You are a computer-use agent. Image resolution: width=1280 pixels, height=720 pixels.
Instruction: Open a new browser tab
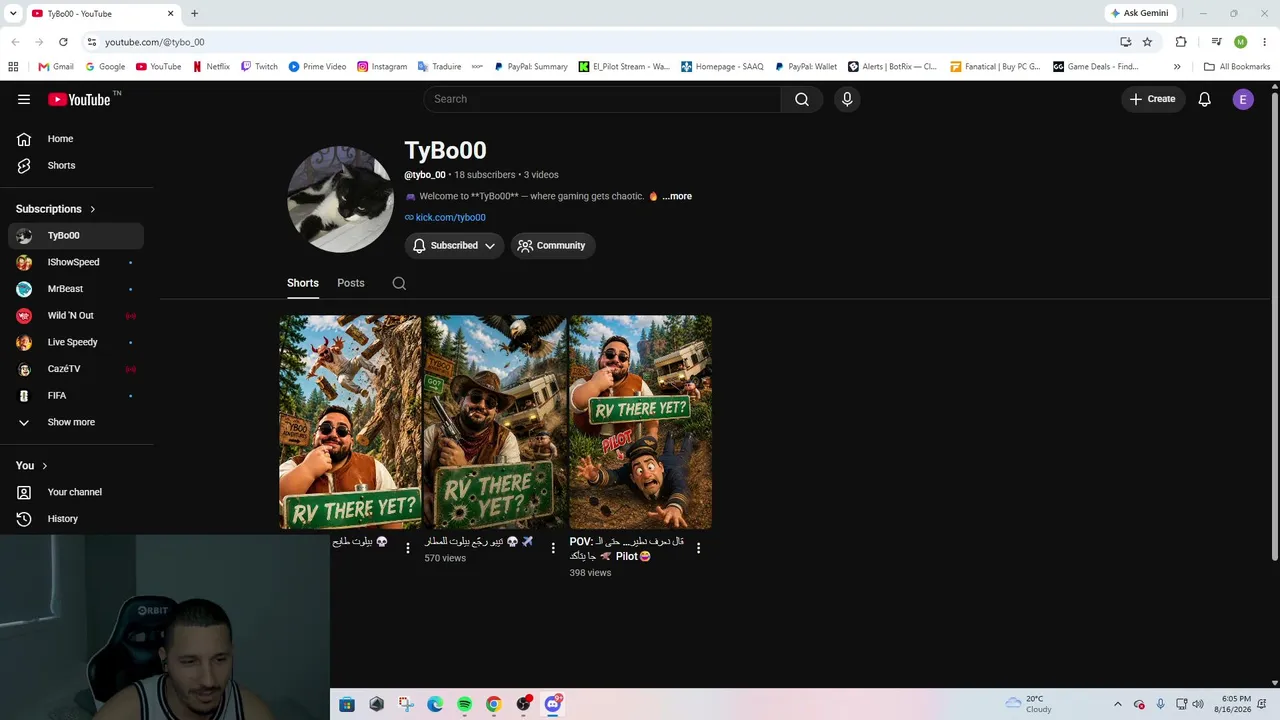194,13
